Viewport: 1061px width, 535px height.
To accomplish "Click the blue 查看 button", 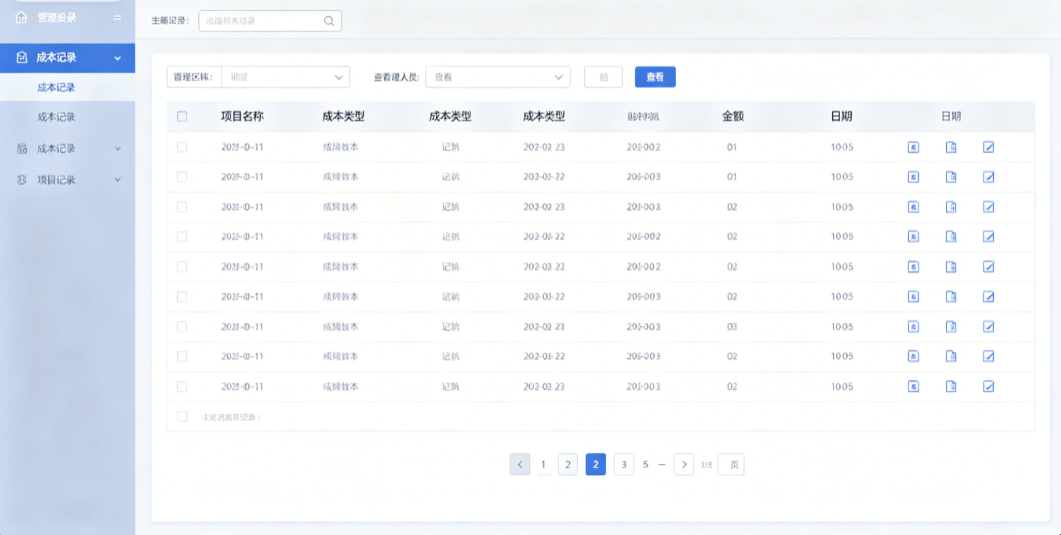I will pyautogui.click(x=655, y=77).
